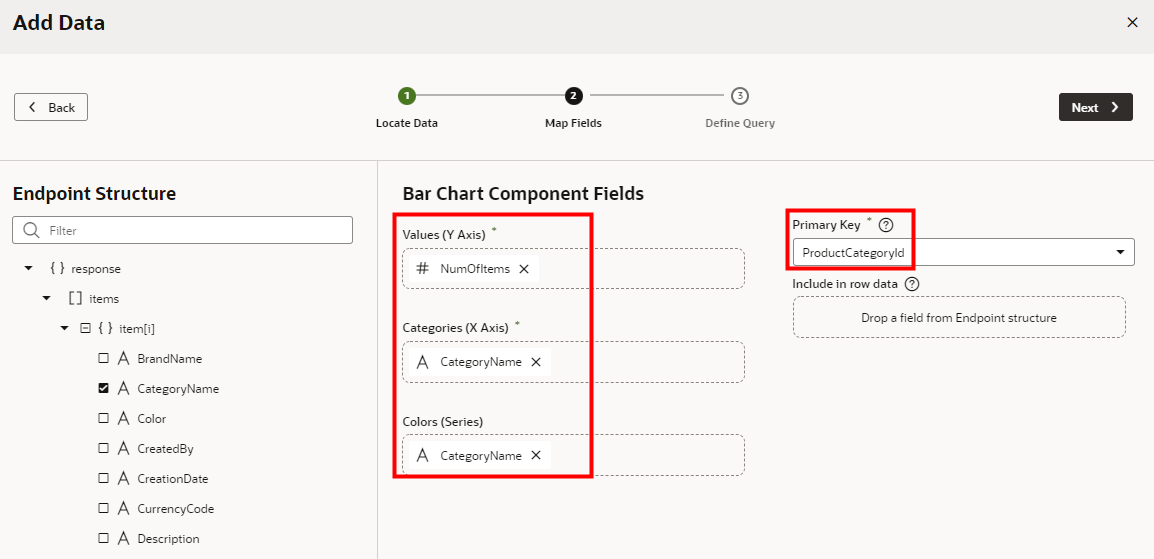Focus the Endpoint Structure filter field

(x=183, y=230)
